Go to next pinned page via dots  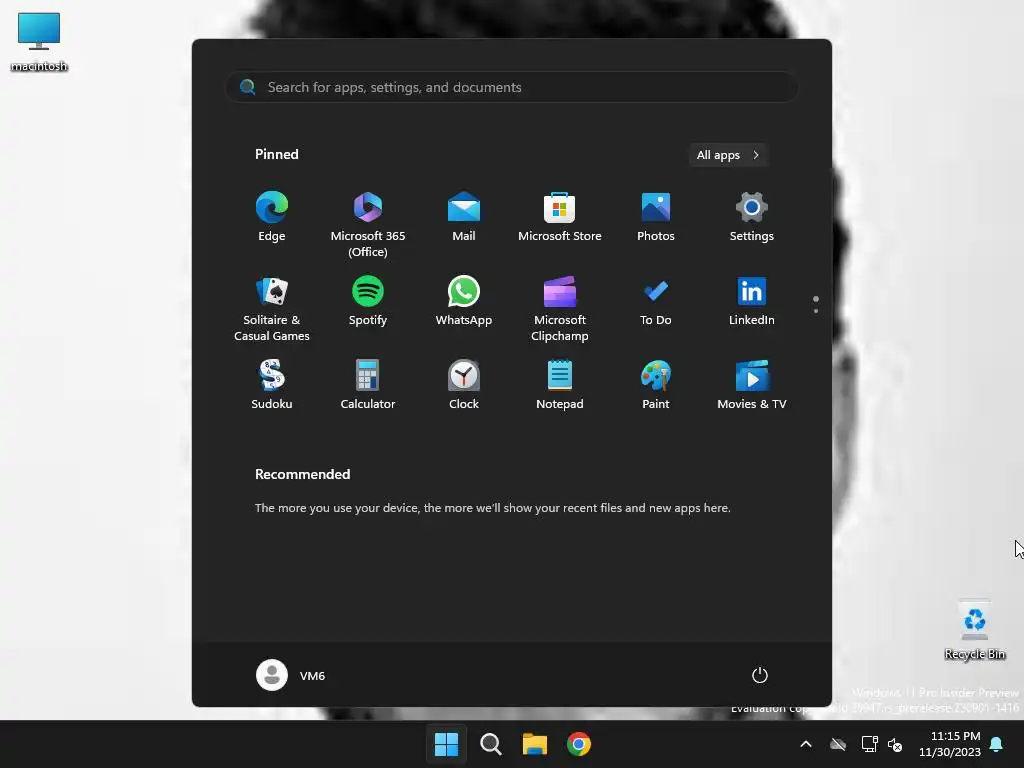pyautogui.click(x=816, y=311)
